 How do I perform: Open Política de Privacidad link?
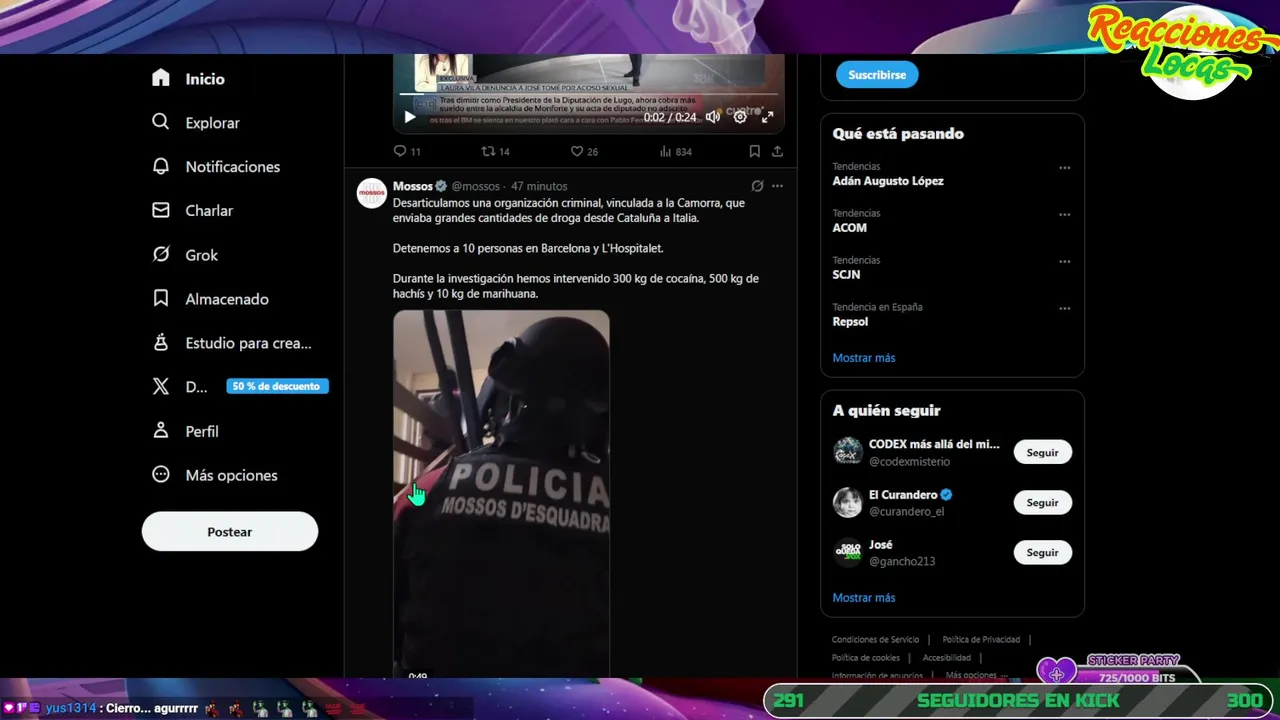pos(981,640)
